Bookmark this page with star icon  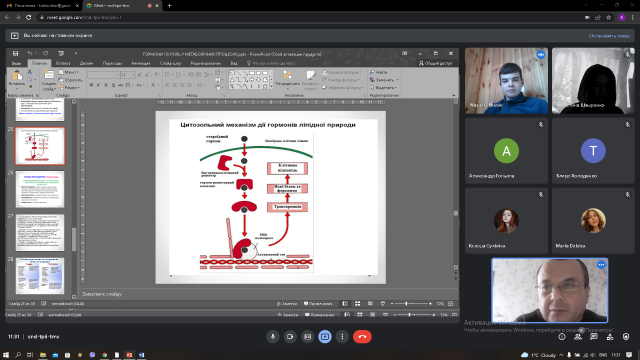(609, 17)
